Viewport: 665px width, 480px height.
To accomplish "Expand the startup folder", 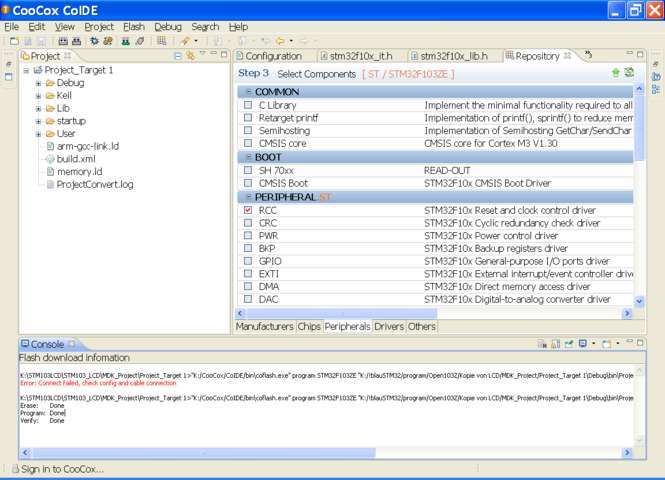I will point(38,121).
